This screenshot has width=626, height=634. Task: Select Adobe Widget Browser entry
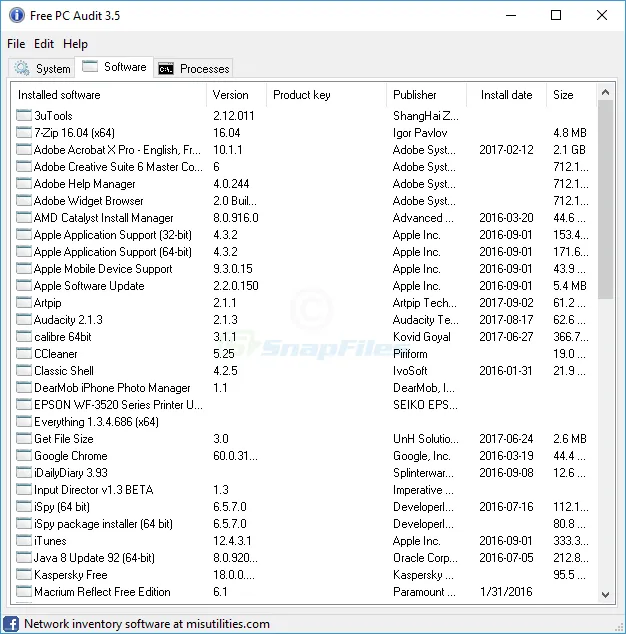(x=89, y=201)
